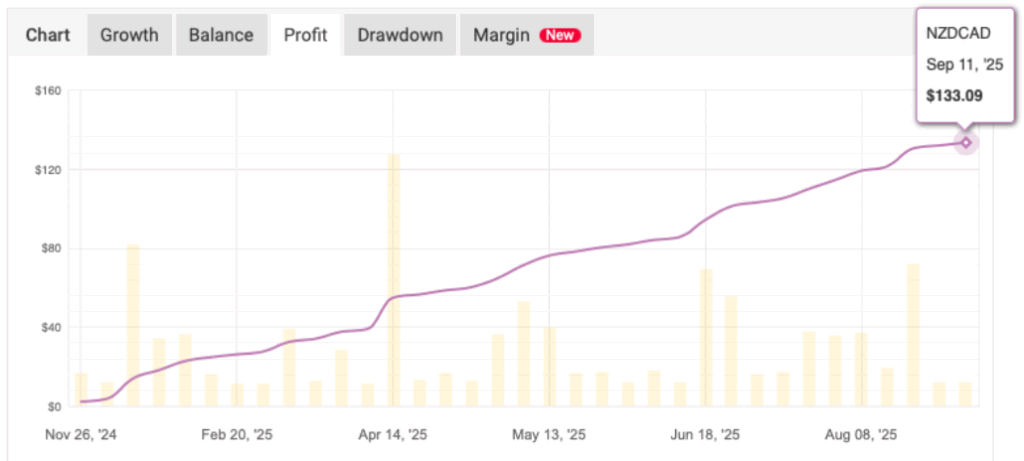Click the diamond data point marker
The width and height of the screenshot is (1024, 461).
[966, 142]
